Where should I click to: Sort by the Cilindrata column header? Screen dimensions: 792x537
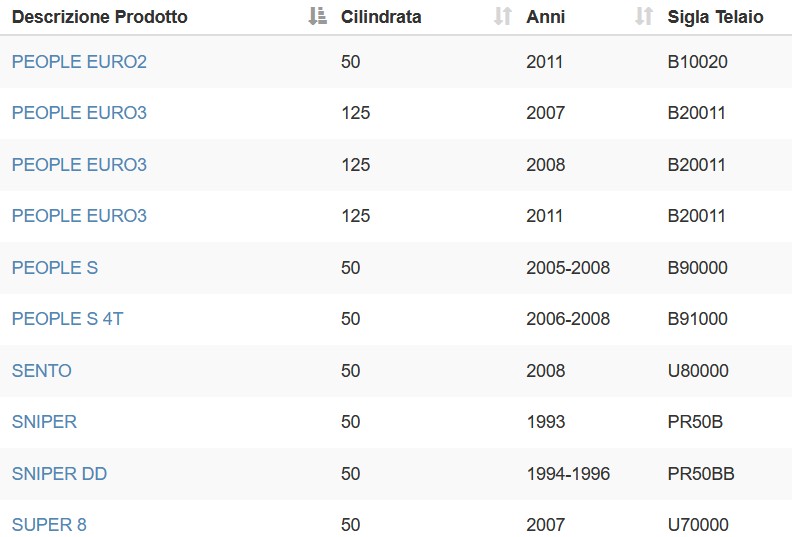(x=381, y=17)
